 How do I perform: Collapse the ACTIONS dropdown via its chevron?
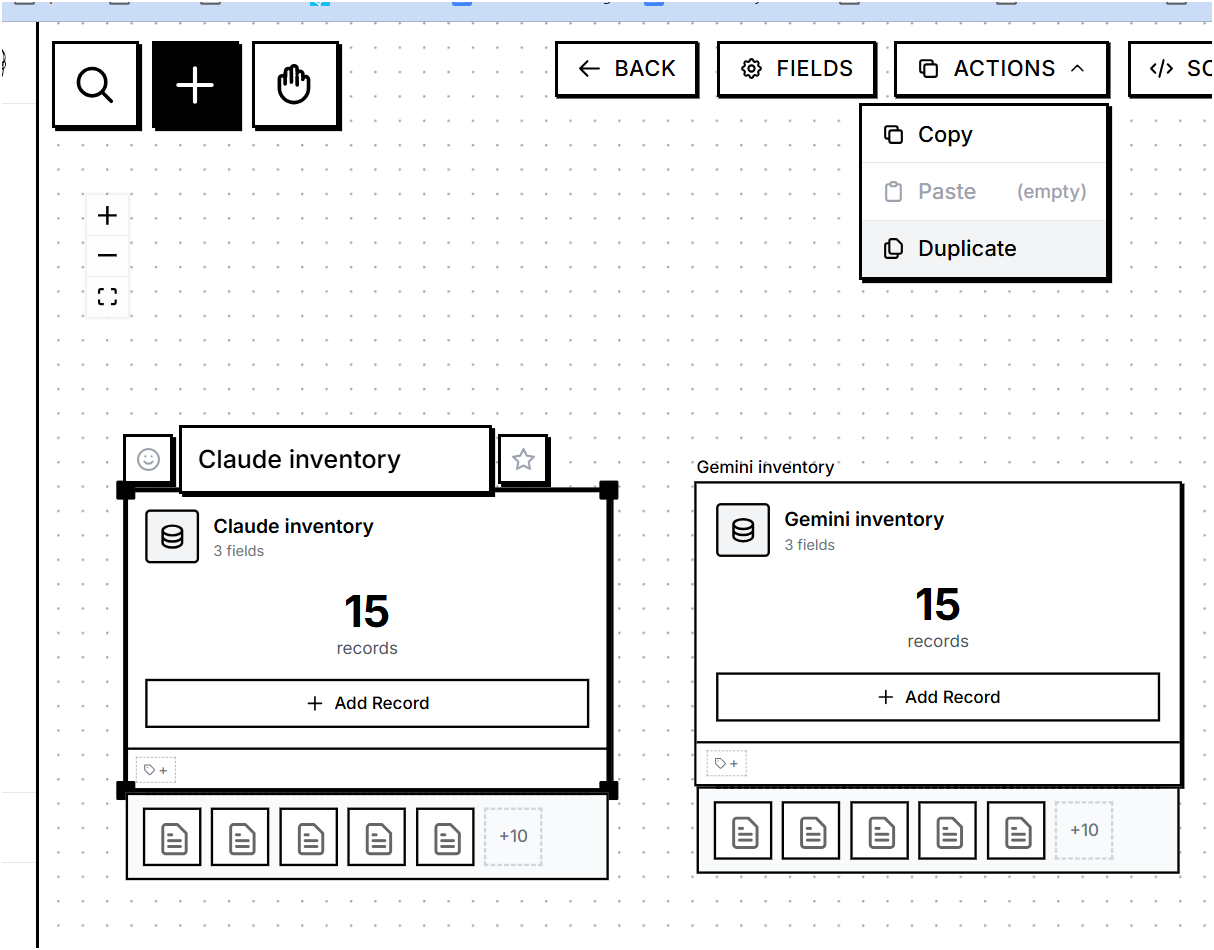1078,68
